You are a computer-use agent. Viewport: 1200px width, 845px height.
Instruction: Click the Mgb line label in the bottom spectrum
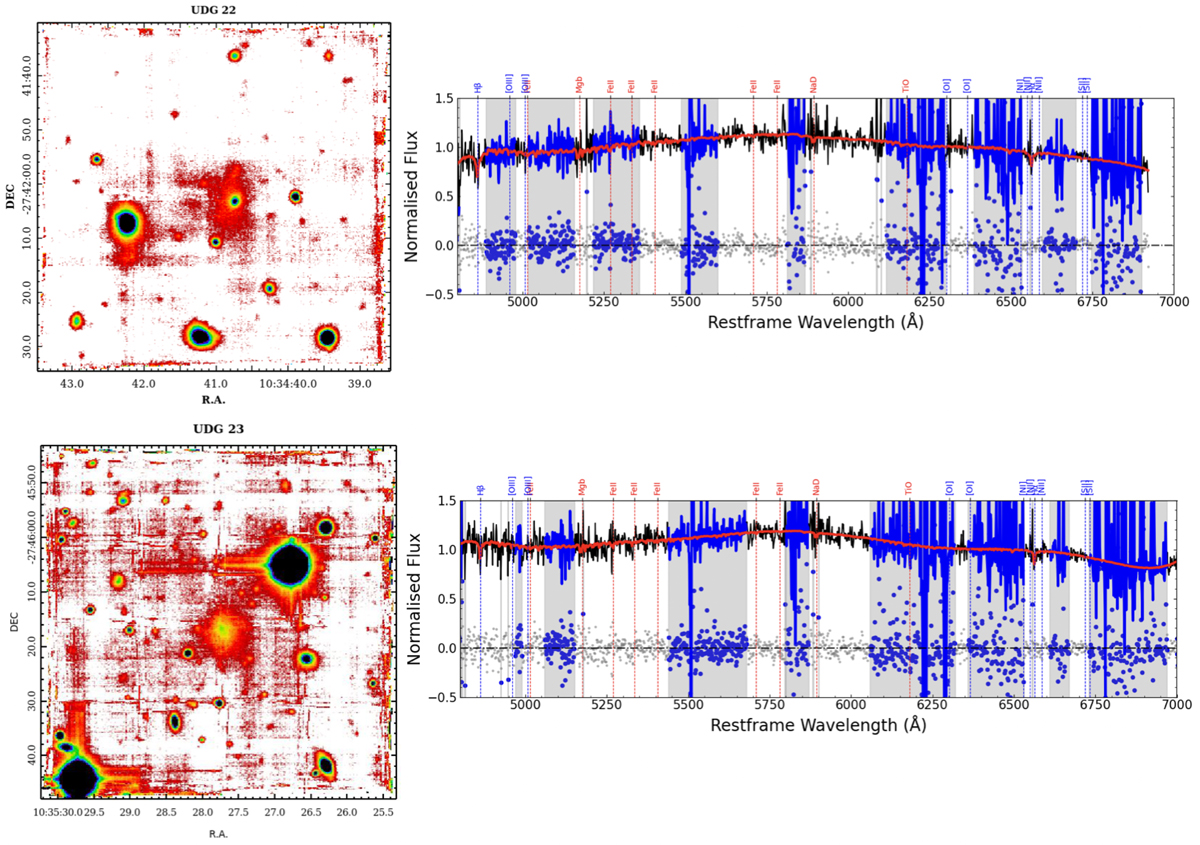tap(582, 489)
